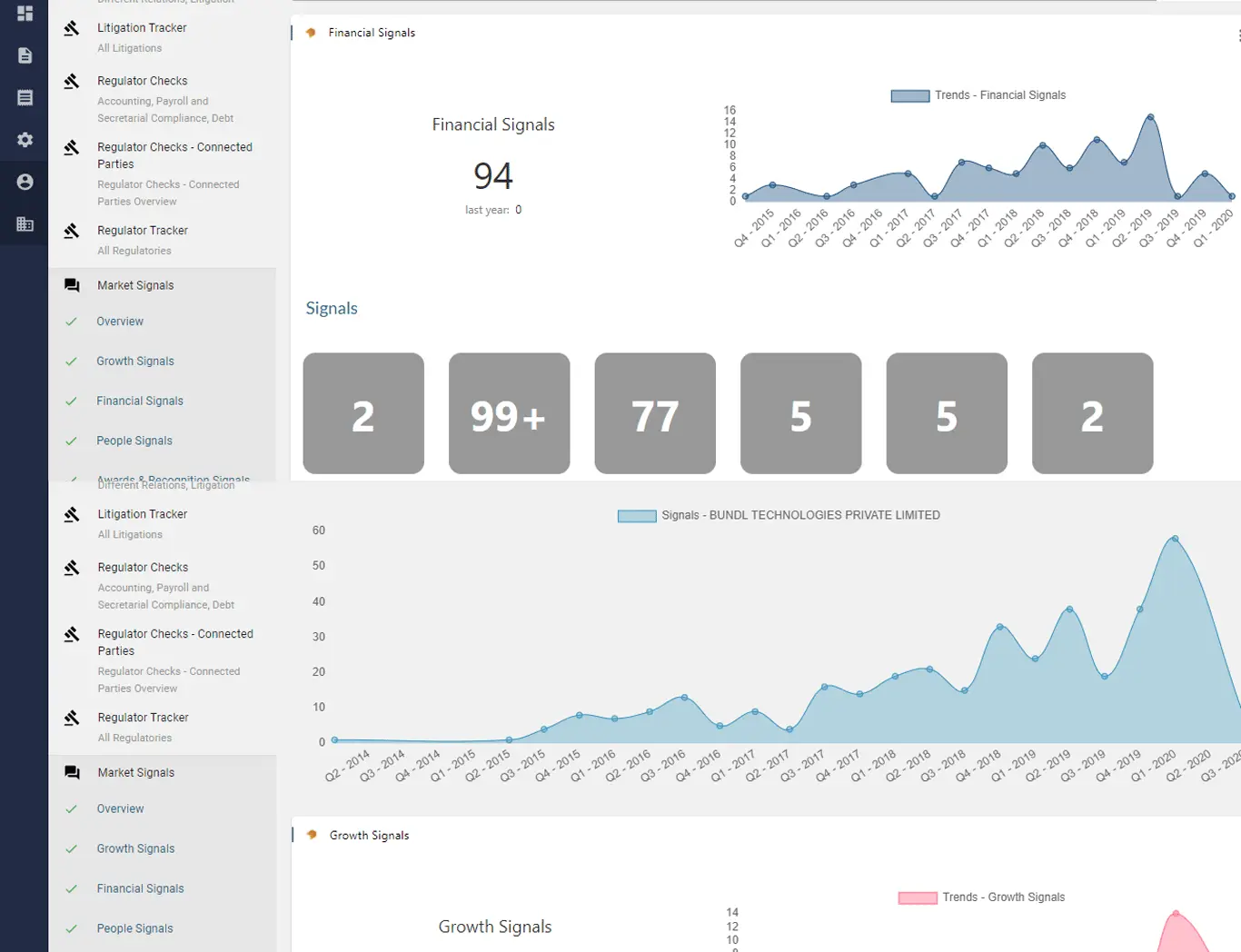Toggle the Trends - Financial Signals legend color box
Viewport: 1241px width, 952px height.
pos(909,95)
